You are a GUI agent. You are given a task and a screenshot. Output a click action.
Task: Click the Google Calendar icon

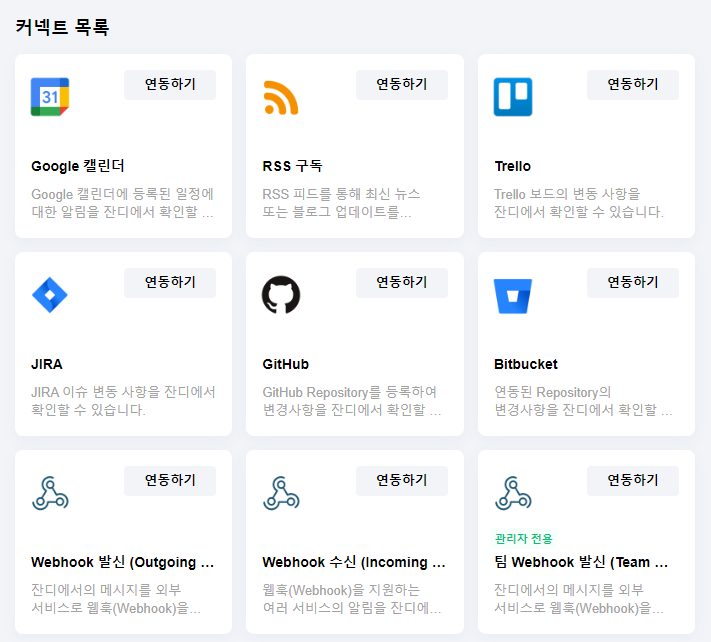click(x=50, y=97)
